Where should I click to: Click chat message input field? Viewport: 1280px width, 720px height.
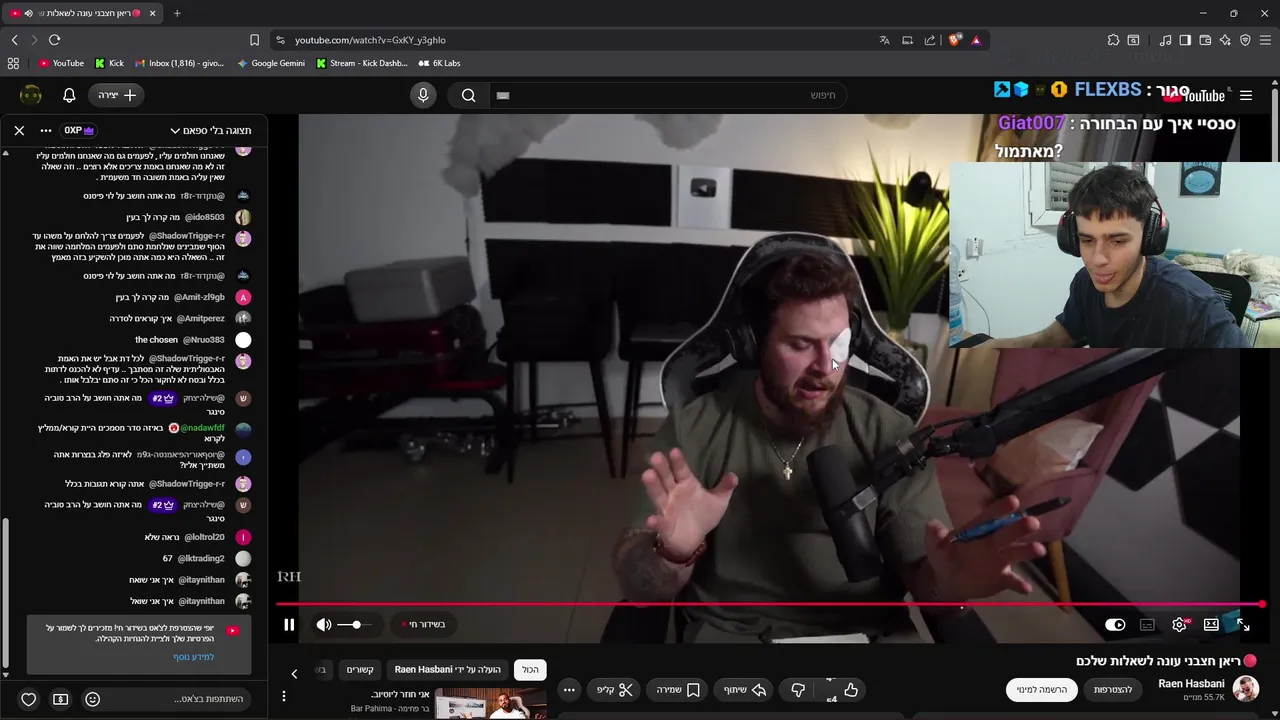[x=175, y=699]
